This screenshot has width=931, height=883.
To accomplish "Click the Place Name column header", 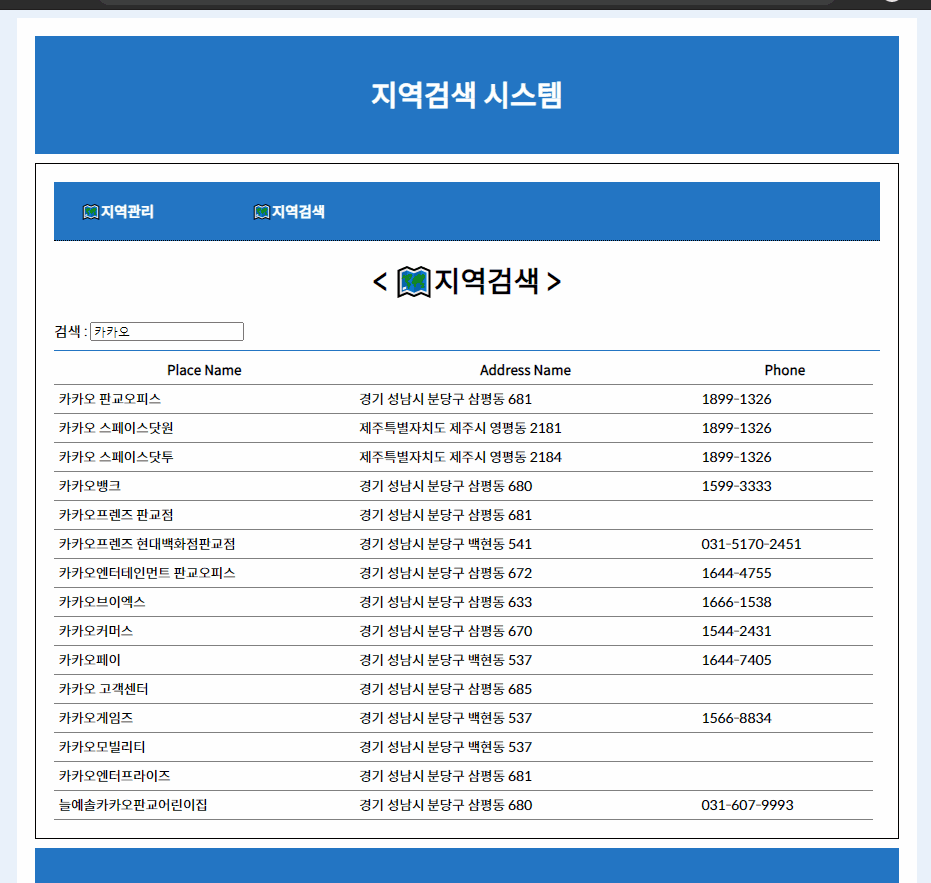I will [204, 370].
